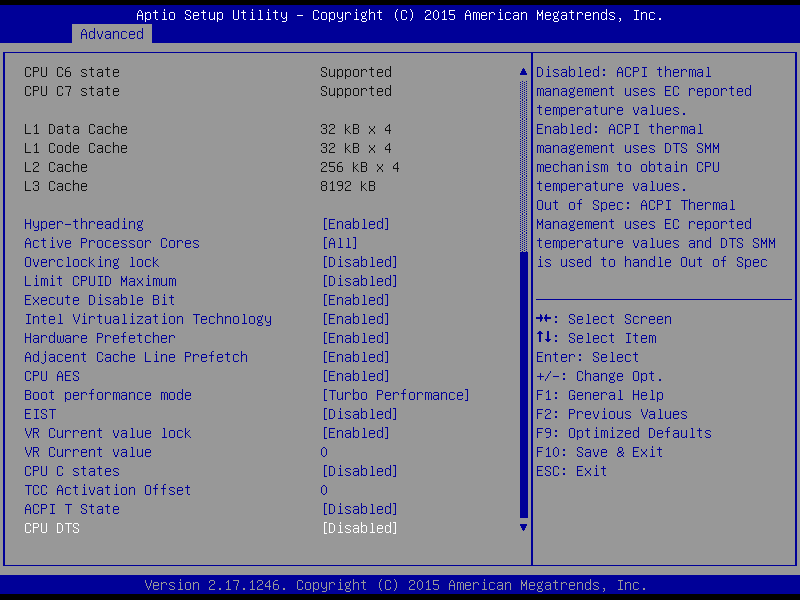Select the ACPI T State option

click(x=72, y=509)
